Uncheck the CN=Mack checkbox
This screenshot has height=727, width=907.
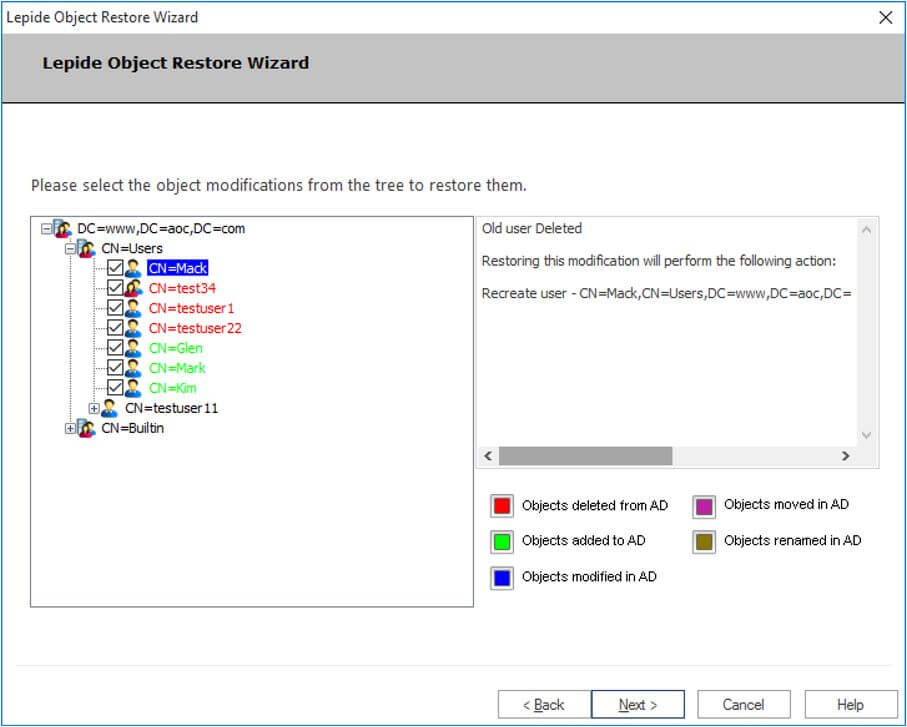click(115, 268)
